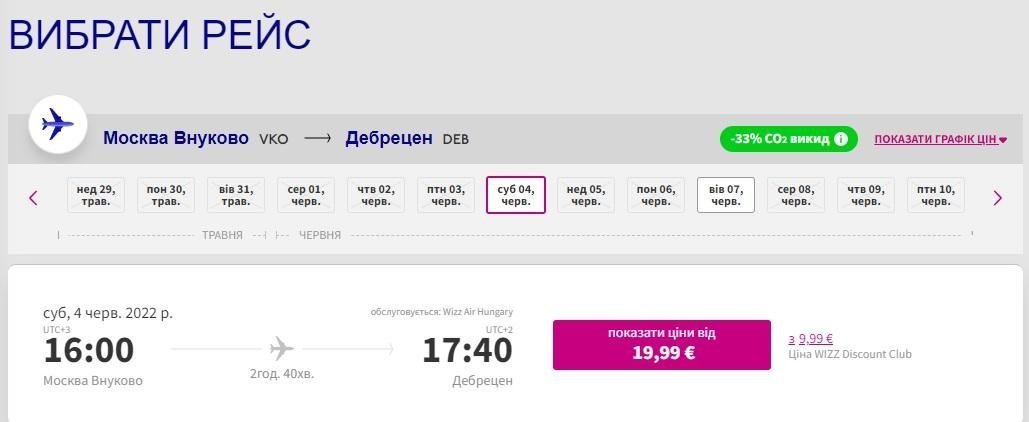Select date tab чтв 02 черв.
The width and height of the screenshot is (1029, 422).
point(375,195)
